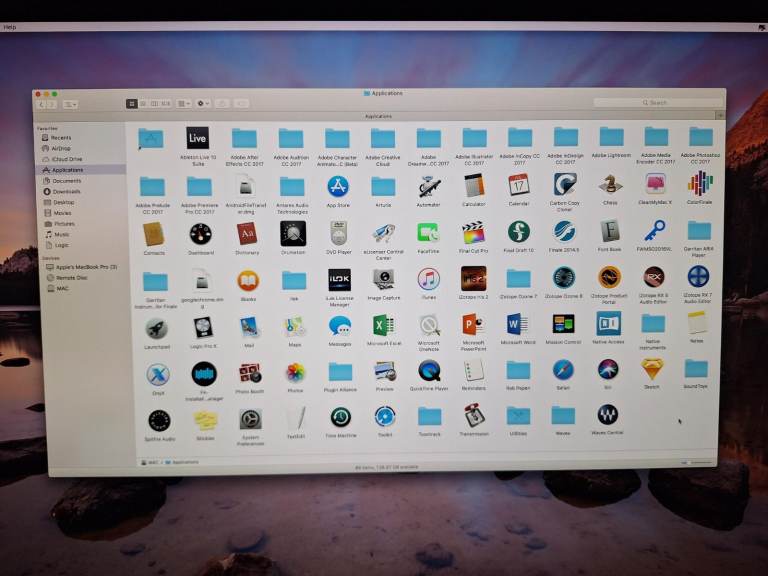The height and width of the screenshot is (576, 768).
Task: Switch to icon view in toolbar
Action: (x=131, y=103)
